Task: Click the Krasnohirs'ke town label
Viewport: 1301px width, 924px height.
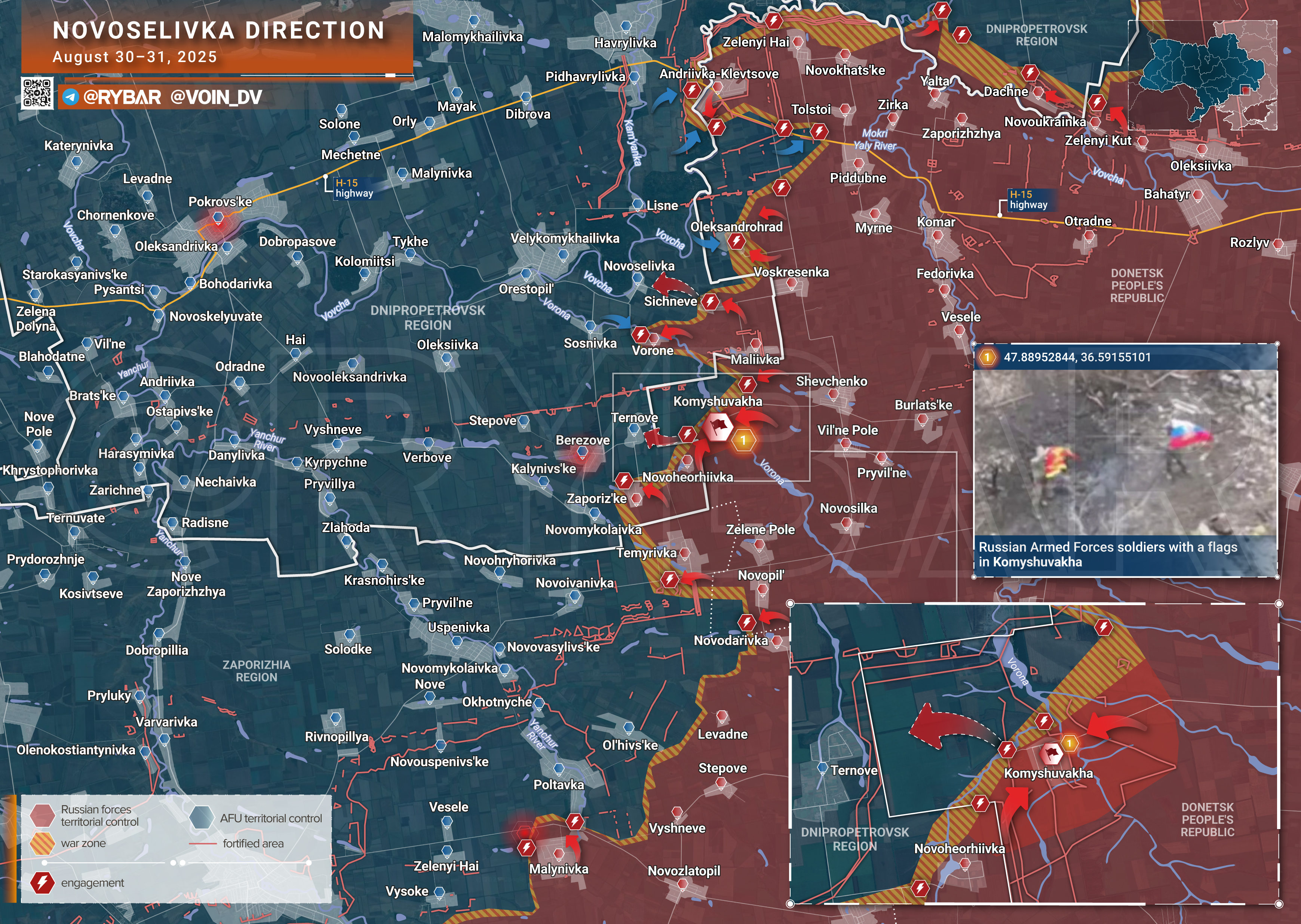Action: (384, 580)
